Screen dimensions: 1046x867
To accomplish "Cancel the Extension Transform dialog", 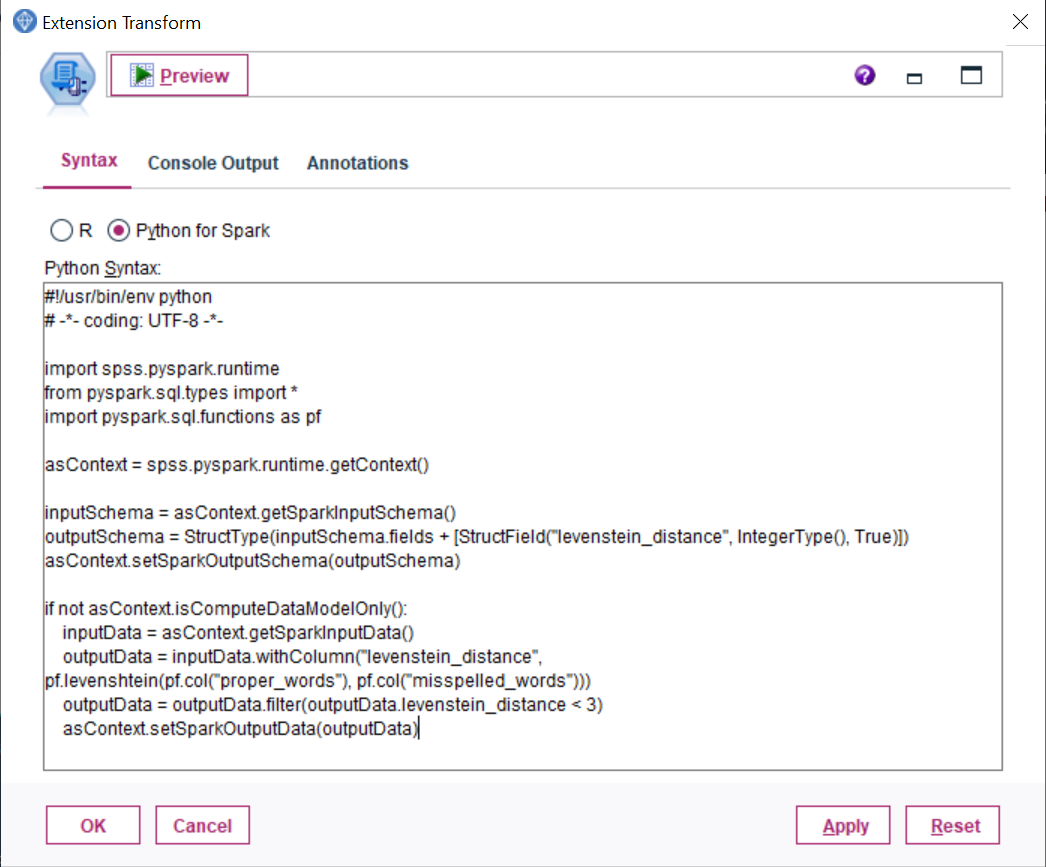I will point(203,826).
